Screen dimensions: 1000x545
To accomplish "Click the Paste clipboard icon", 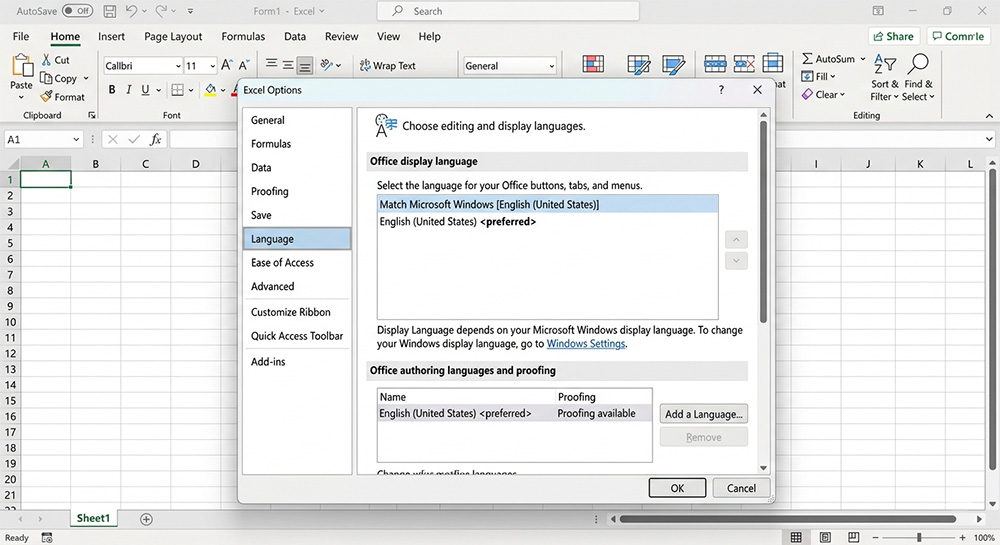I will pos(22,64).
